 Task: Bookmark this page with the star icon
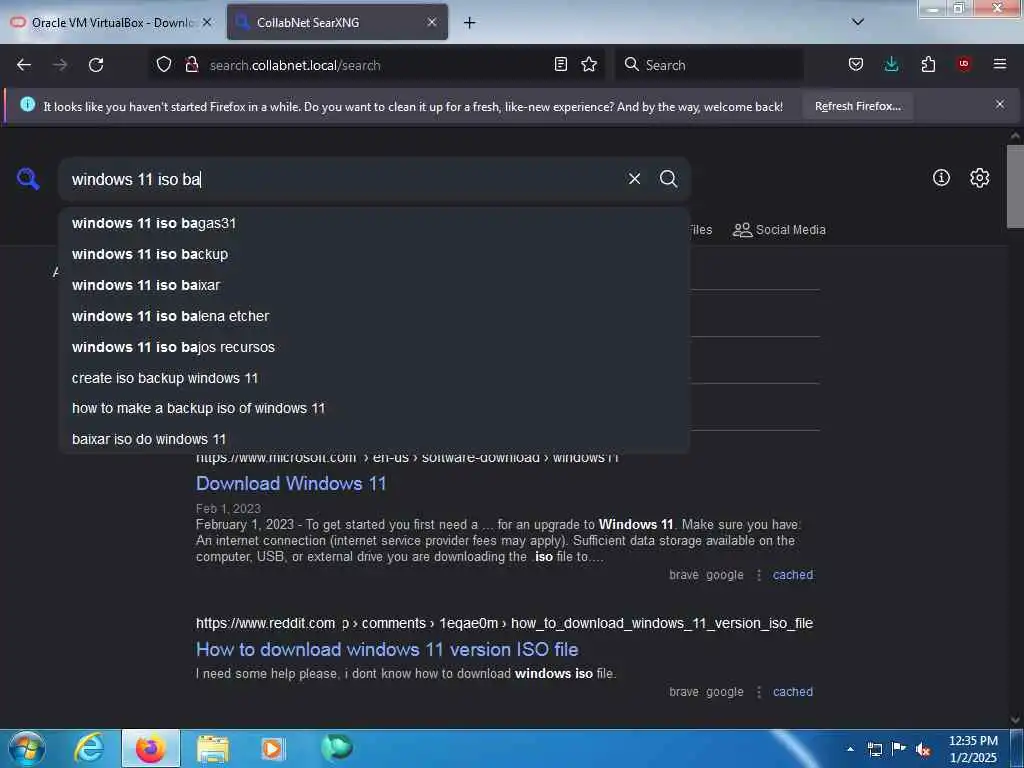(x=589, y=64)
